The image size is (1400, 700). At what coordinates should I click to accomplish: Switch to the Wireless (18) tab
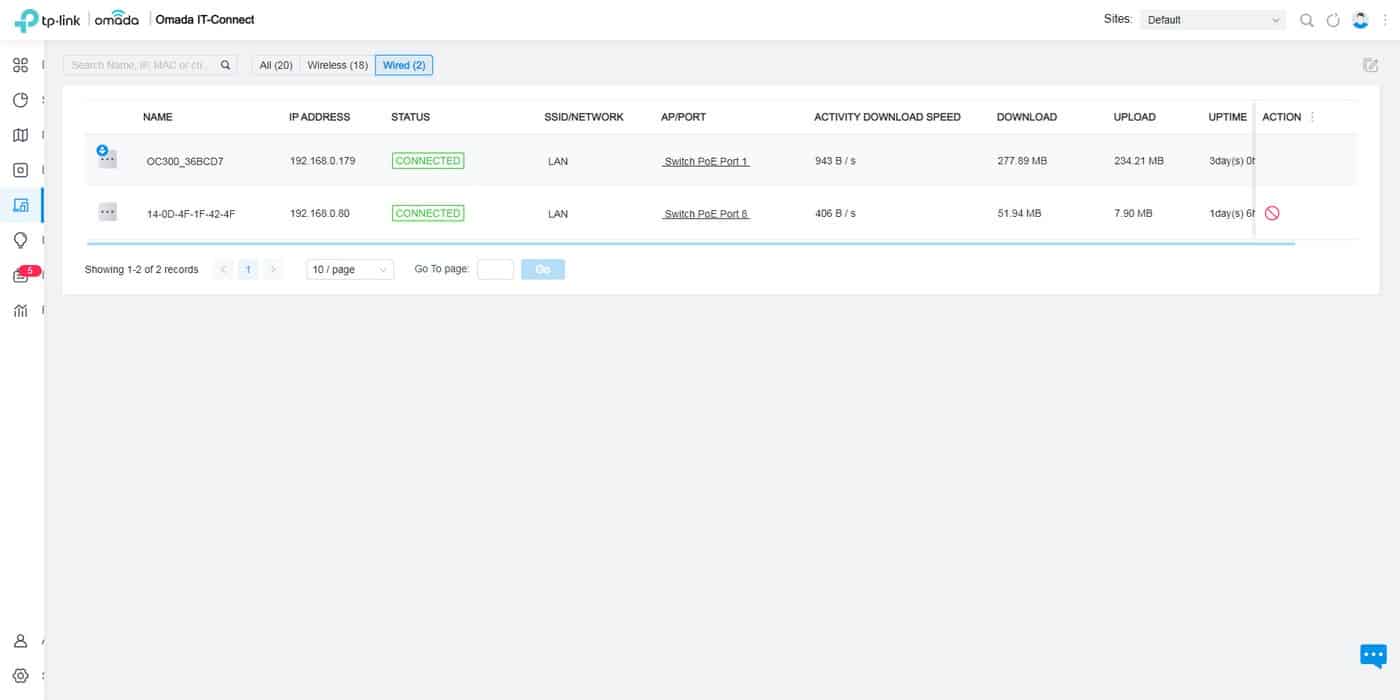337,65
